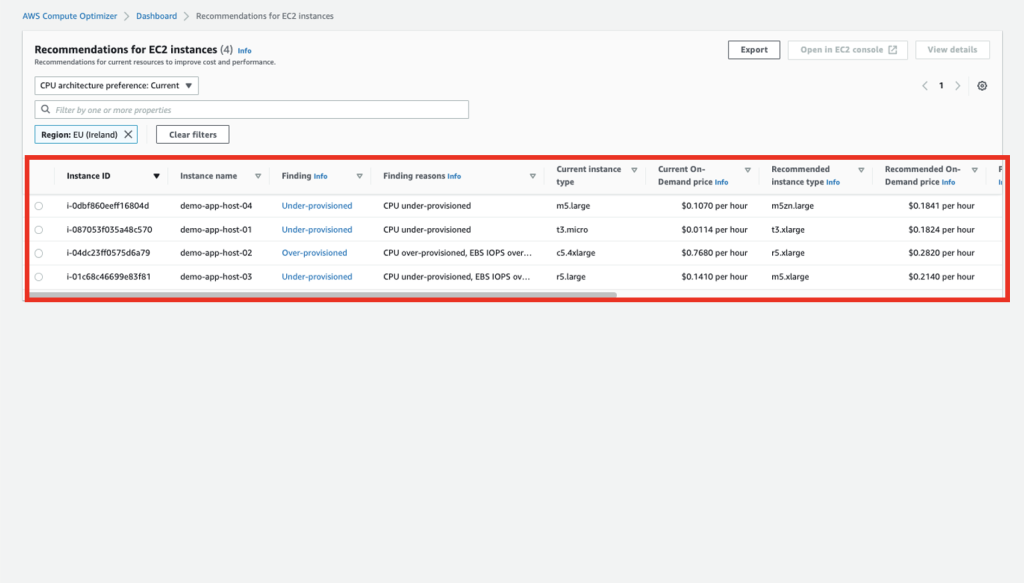Sort by Instance name column arrow
The width and height of the screenshot is (1024, 583).
[x=258, y=176]
